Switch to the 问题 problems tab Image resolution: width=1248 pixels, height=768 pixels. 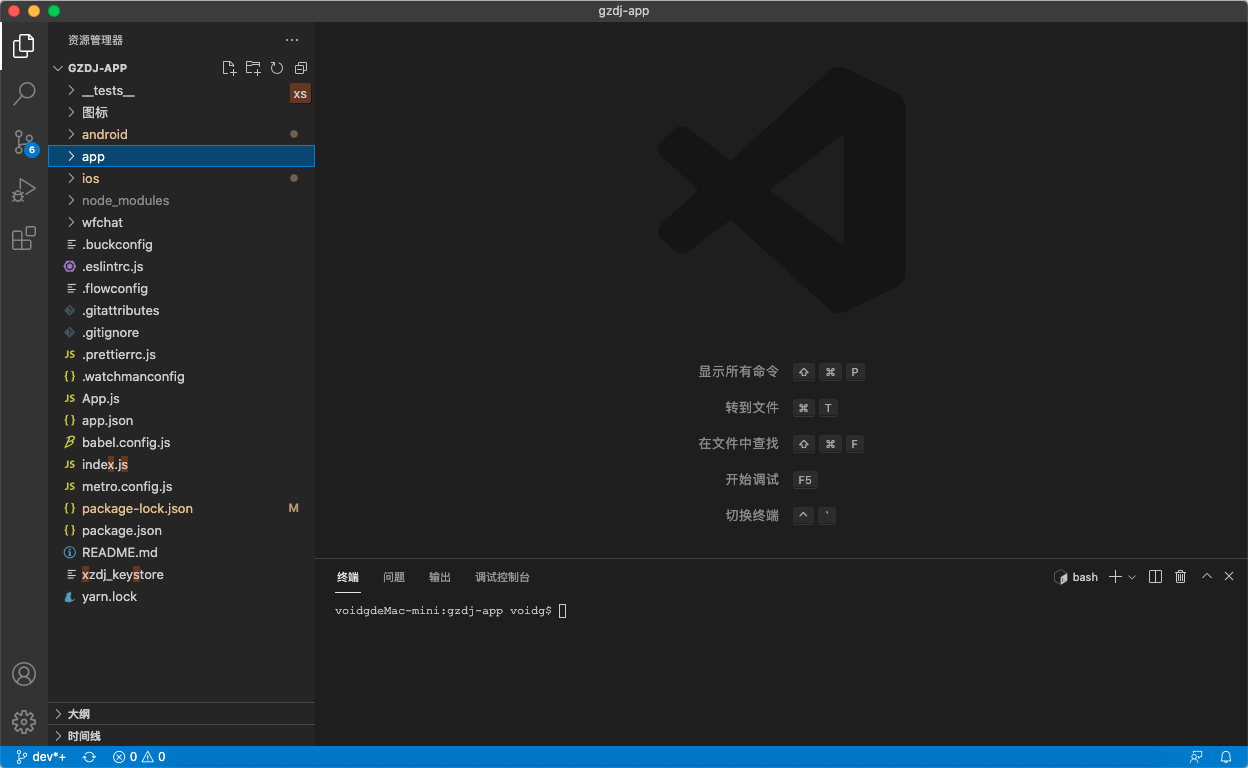(394, 577)
